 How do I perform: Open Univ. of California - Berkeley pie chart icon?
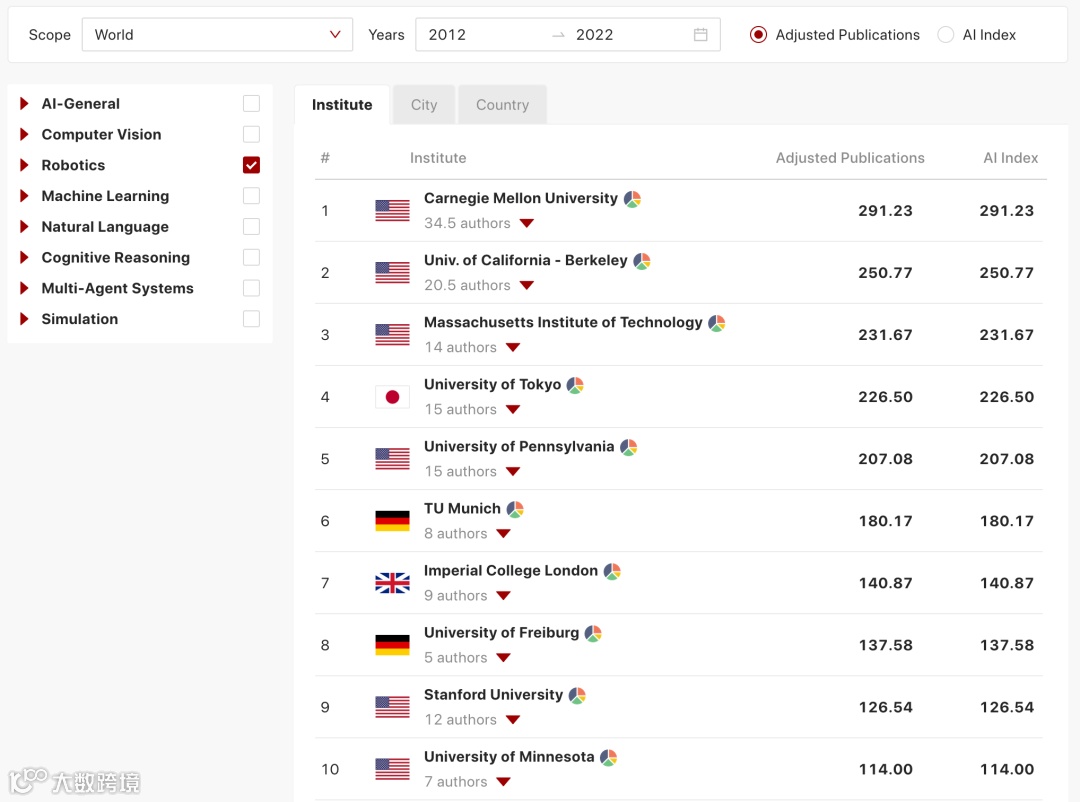642,261
